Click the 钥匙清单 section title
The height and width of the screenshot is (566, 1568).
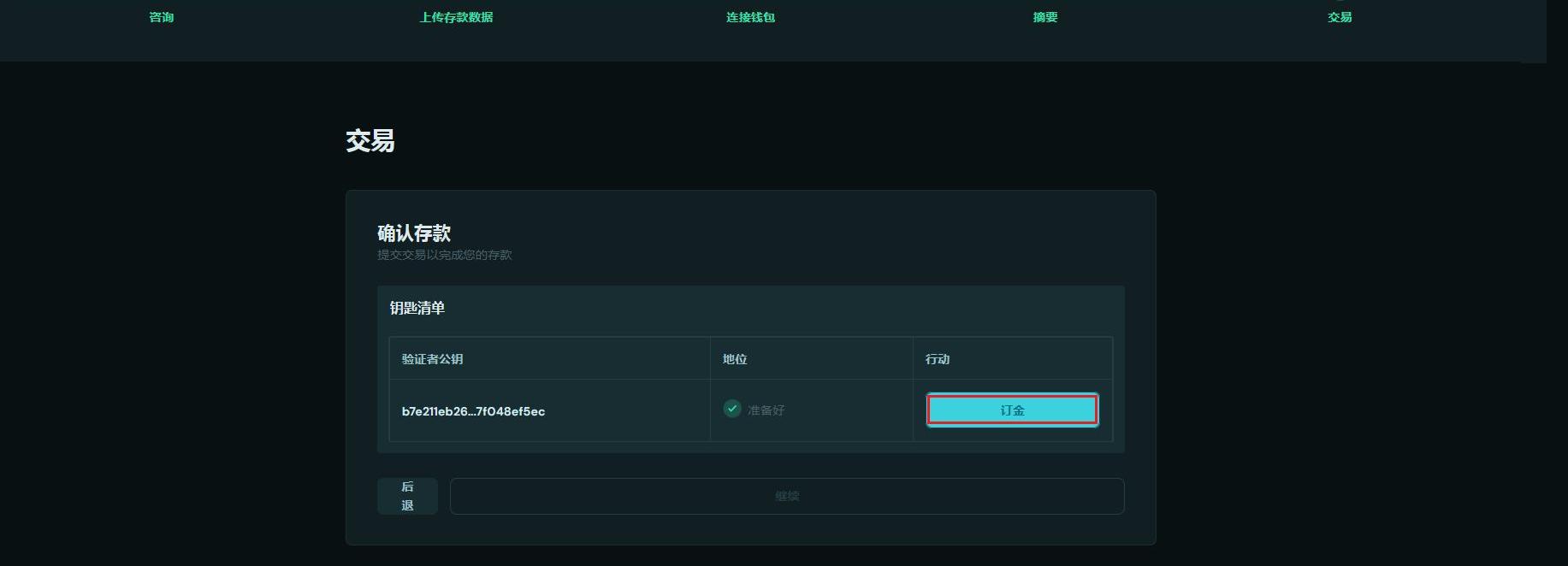pos(417,308)
